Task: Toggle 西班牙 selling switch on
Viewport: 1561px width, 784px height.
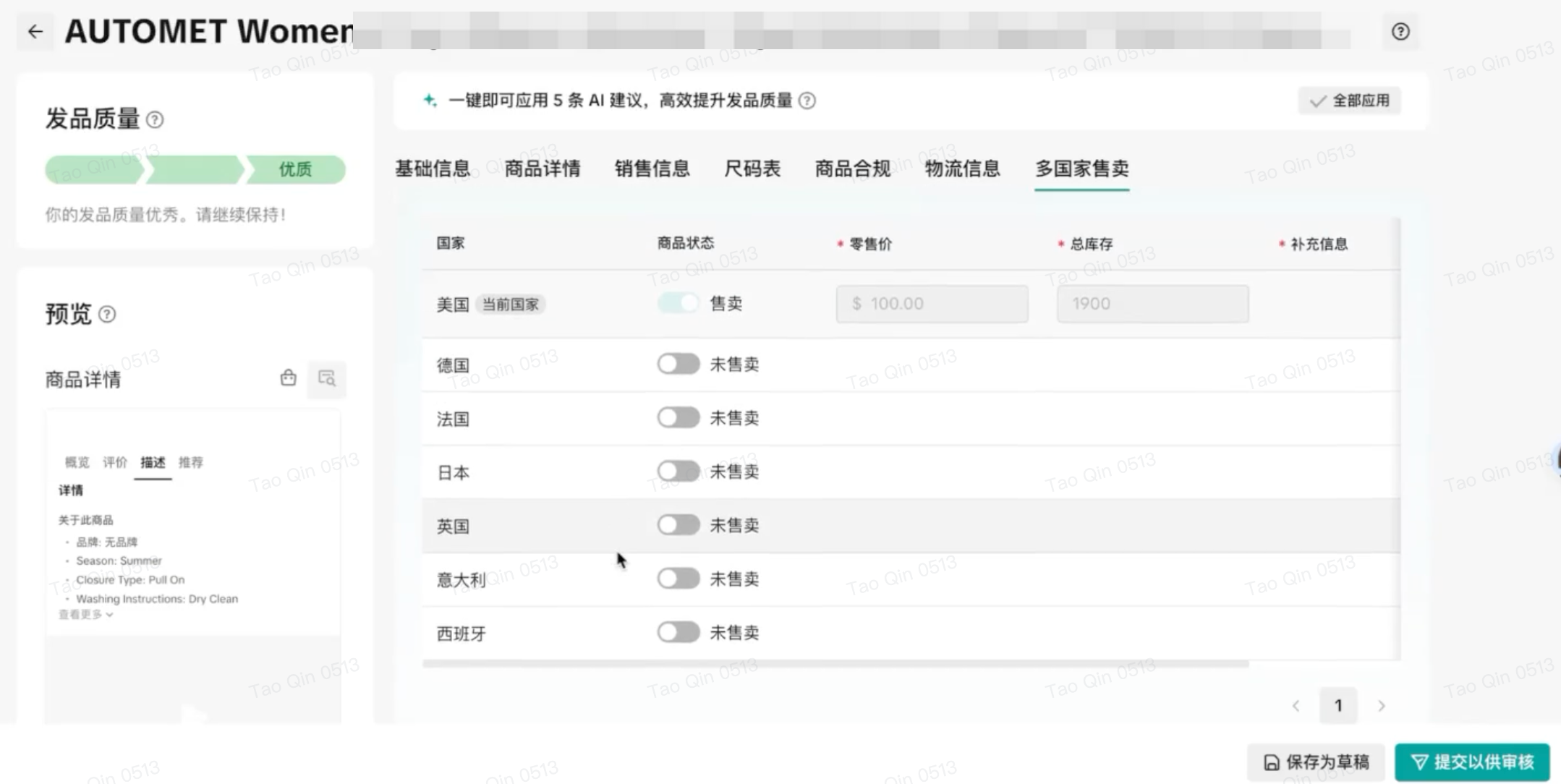Action: tap(678, 632)
